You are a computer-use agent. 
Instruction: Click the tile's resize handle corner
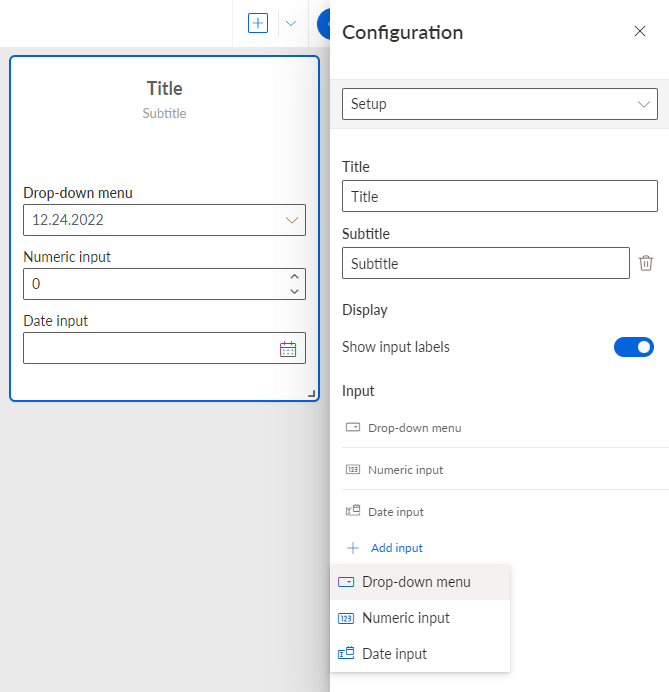[x=312, y=394]
